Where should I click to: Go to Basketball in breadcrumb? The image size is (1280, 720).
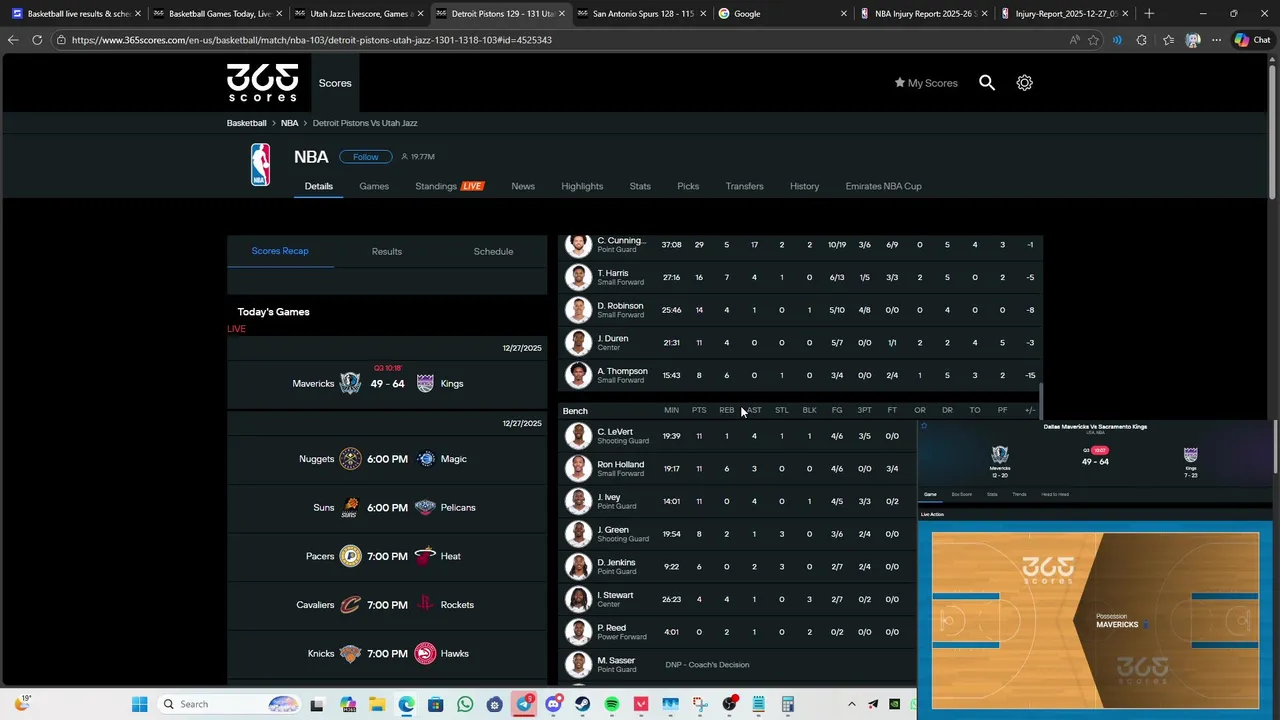pos(246,123)
